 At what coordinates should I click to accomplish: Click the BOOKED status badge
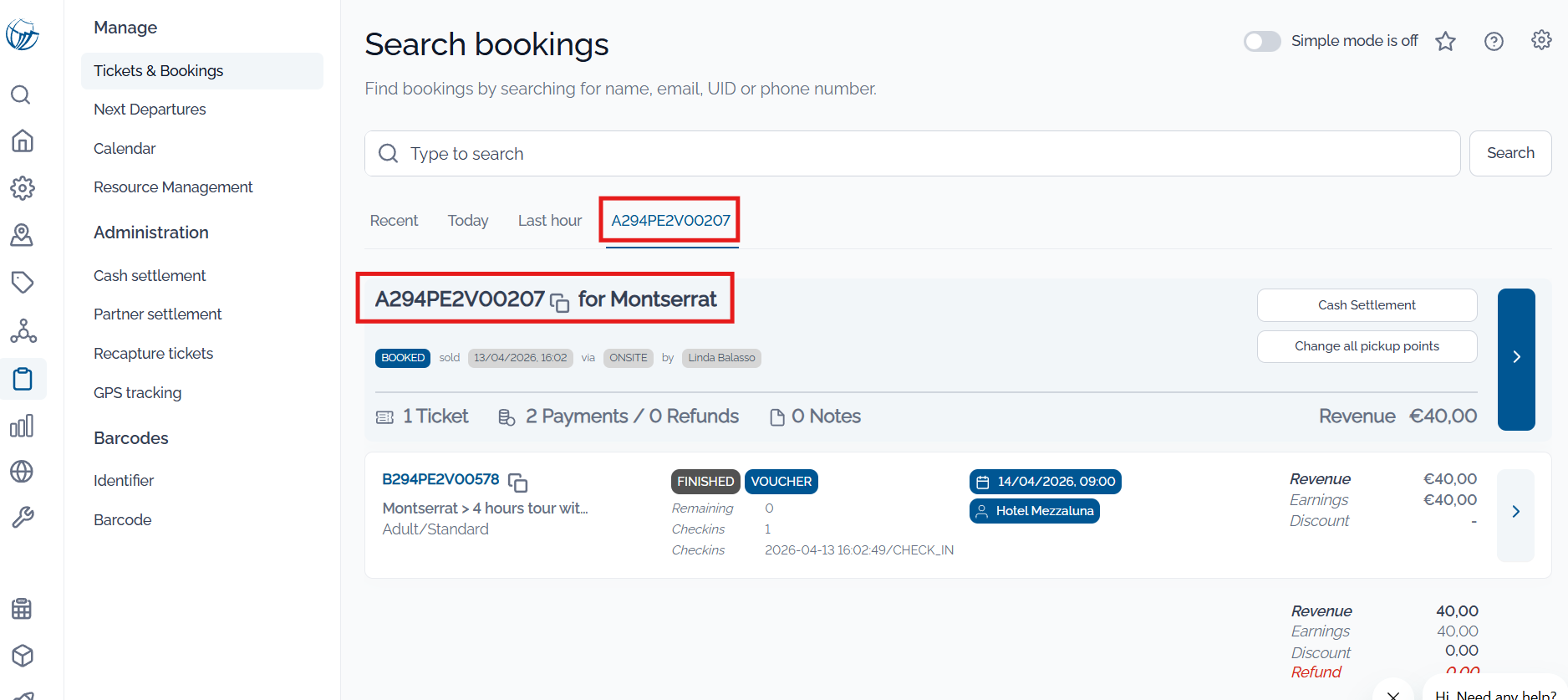coord(403,358)
